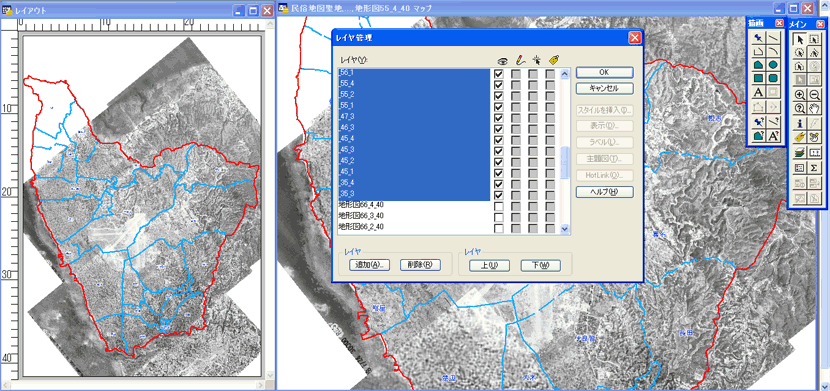Check visibility box for layer 地形図66_2_40

tap(498, 228)
